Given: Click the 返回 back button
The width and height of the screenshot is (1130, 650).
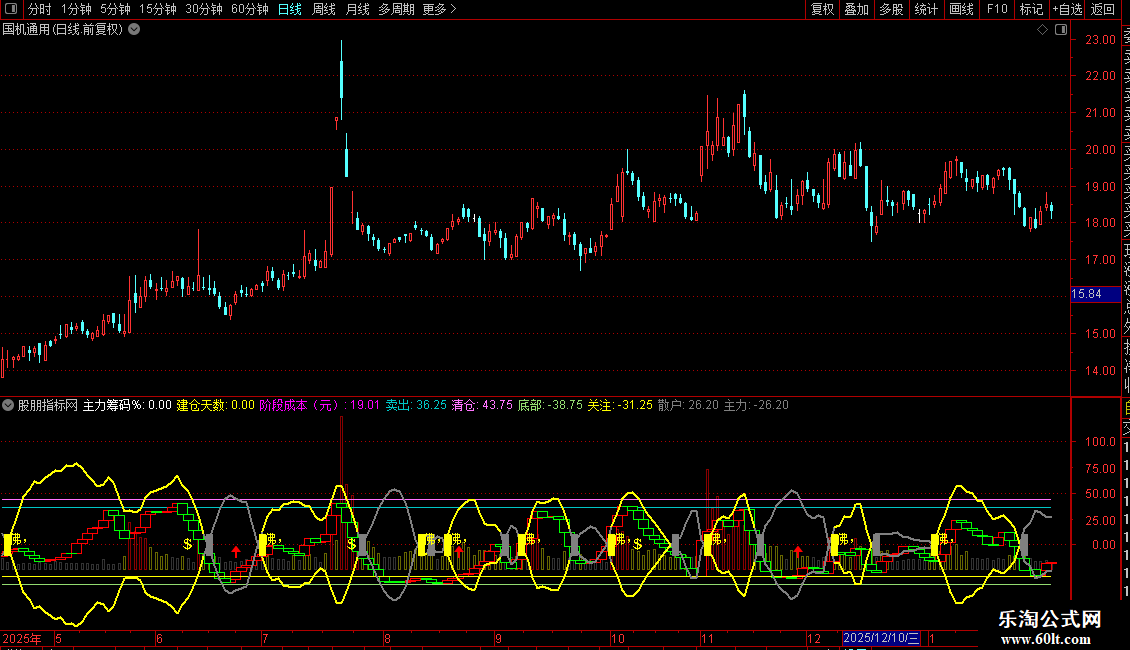Looking at the screenshot, I should [1103, 10].
